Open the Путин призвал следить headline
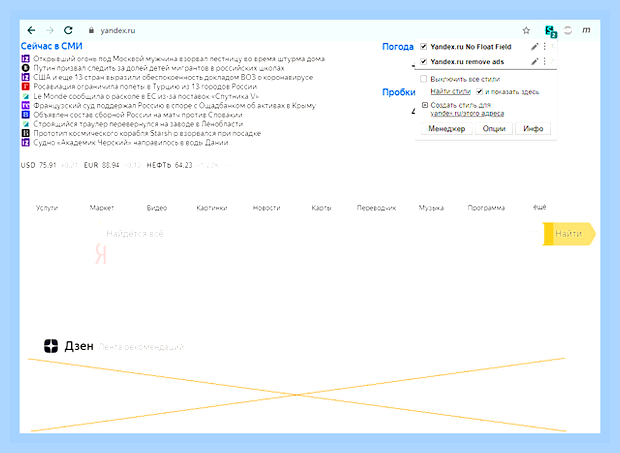The image size is (620, 453). (x=159, y=68)
